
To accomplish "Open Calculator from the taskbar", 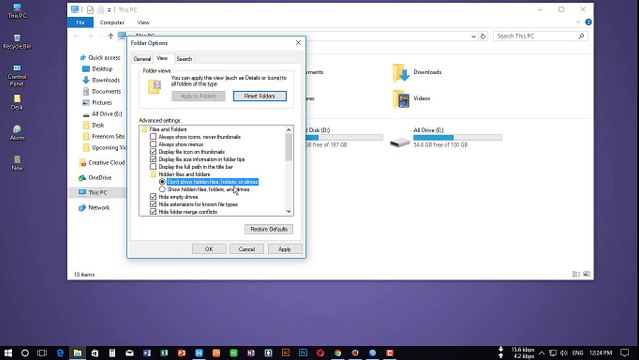I will (112, 353).
